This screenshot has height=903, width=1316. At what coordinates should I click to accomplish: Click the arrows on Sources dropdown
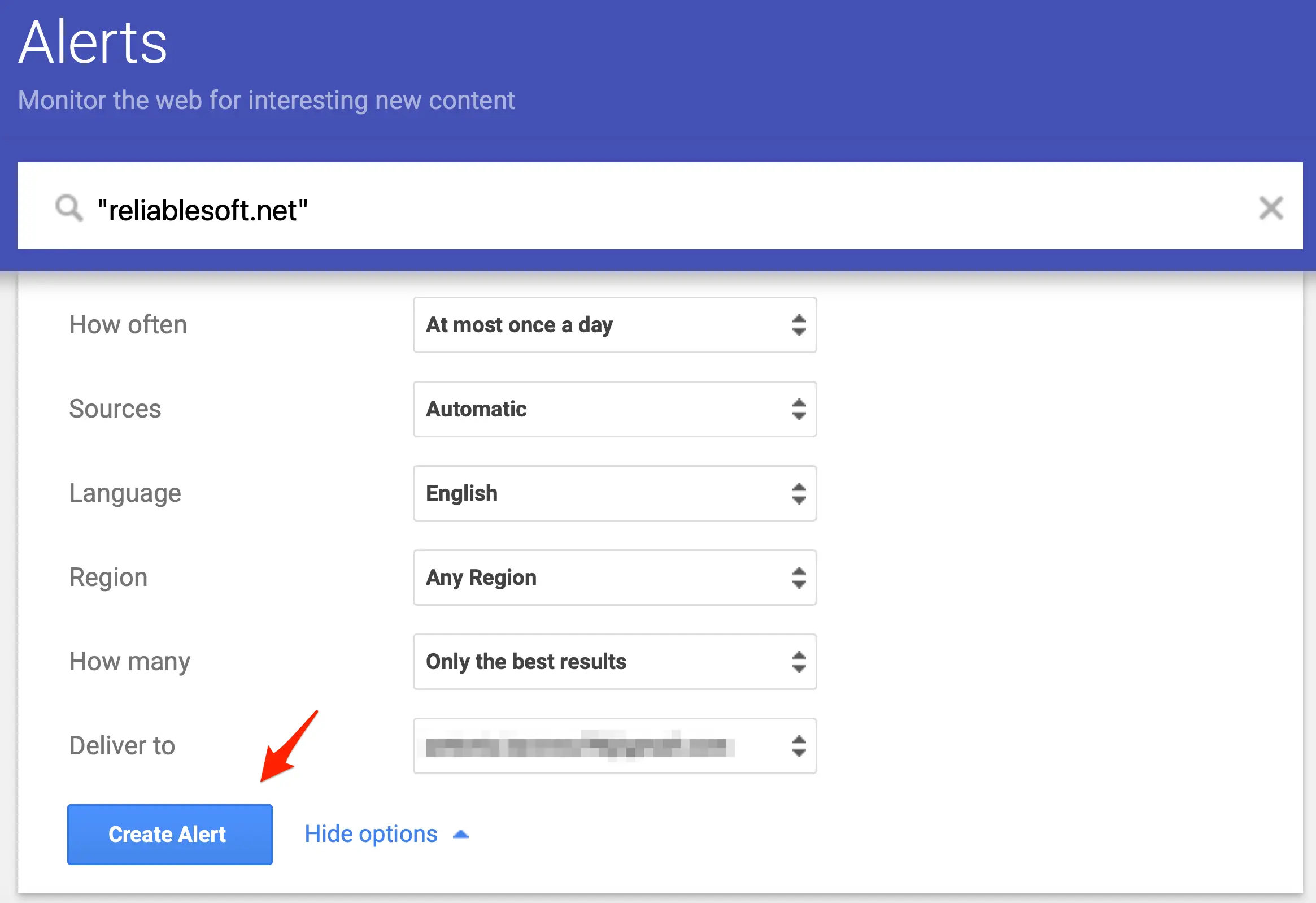pyautogui.click(x=799, y=409)
